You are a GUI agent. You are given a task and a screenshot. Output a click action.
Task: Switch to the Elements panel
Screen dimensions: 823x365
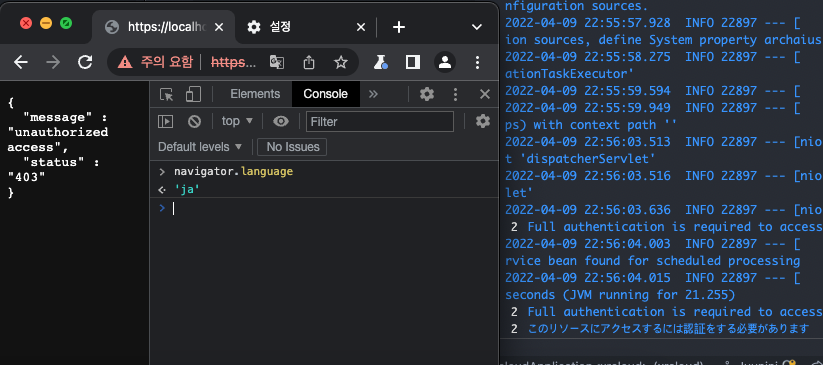256,94
